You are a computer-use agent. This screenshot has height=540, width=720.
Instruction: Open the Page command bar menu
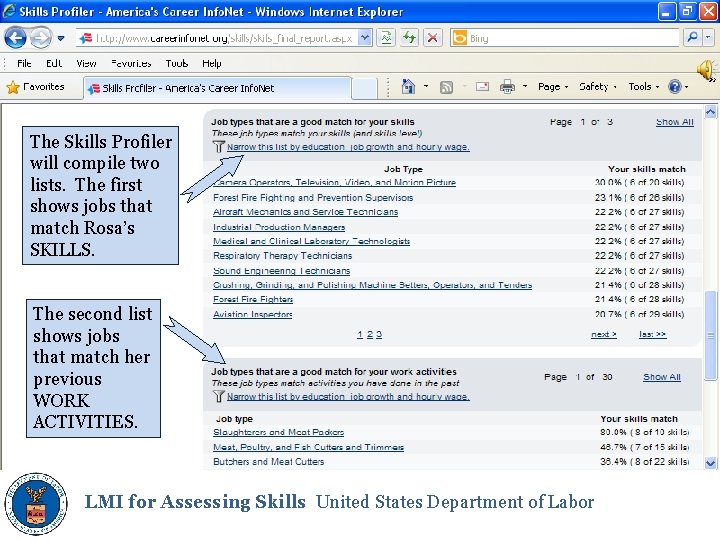[x=553, y=86]
